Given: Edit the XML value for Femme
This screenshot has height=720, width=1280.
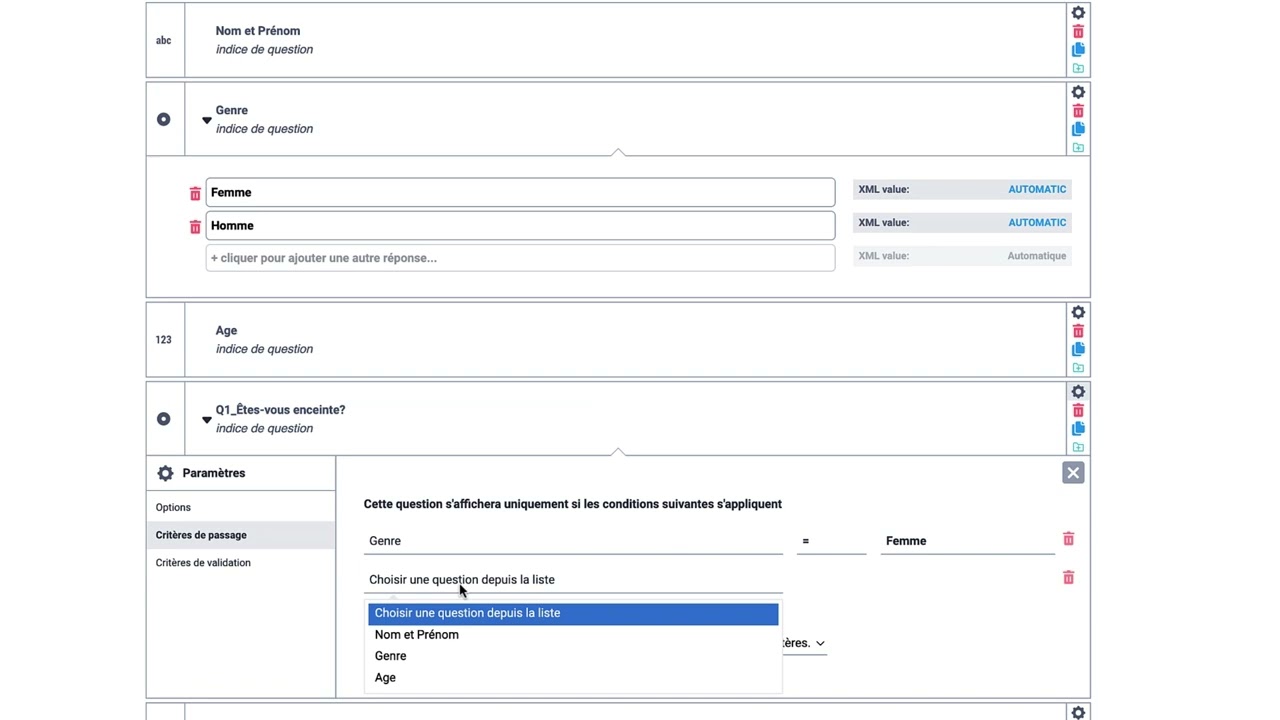Looking at the screenshot, I should pyautogui.click(x=962, y=189).
